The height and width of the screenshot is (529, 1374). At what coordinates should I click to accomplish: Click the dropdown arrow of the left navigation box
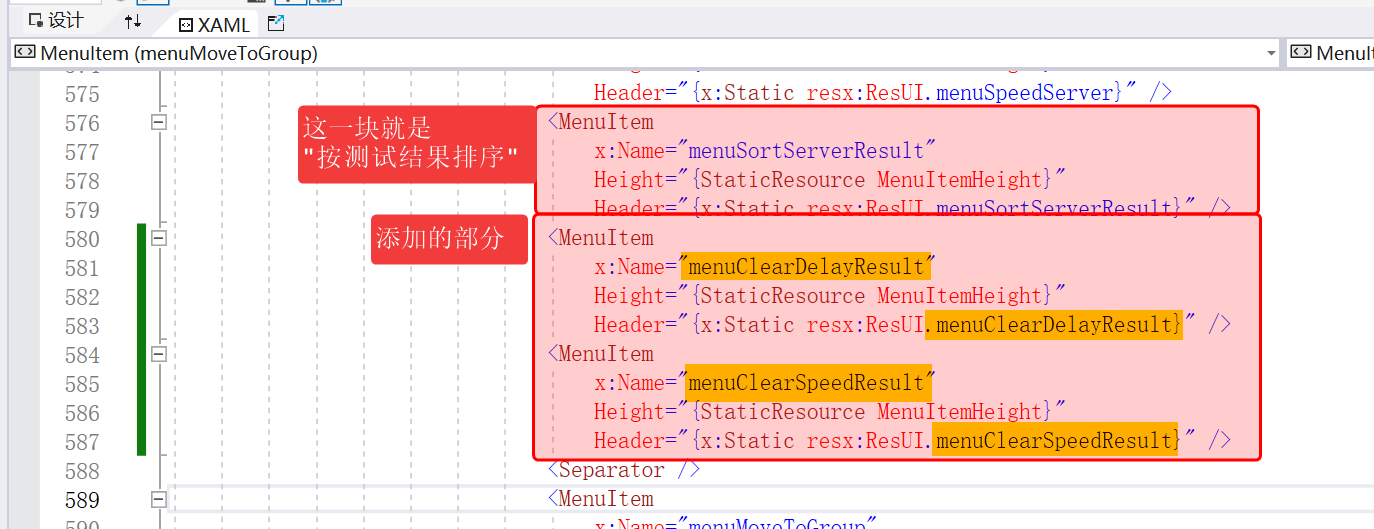click(1271, 53)
